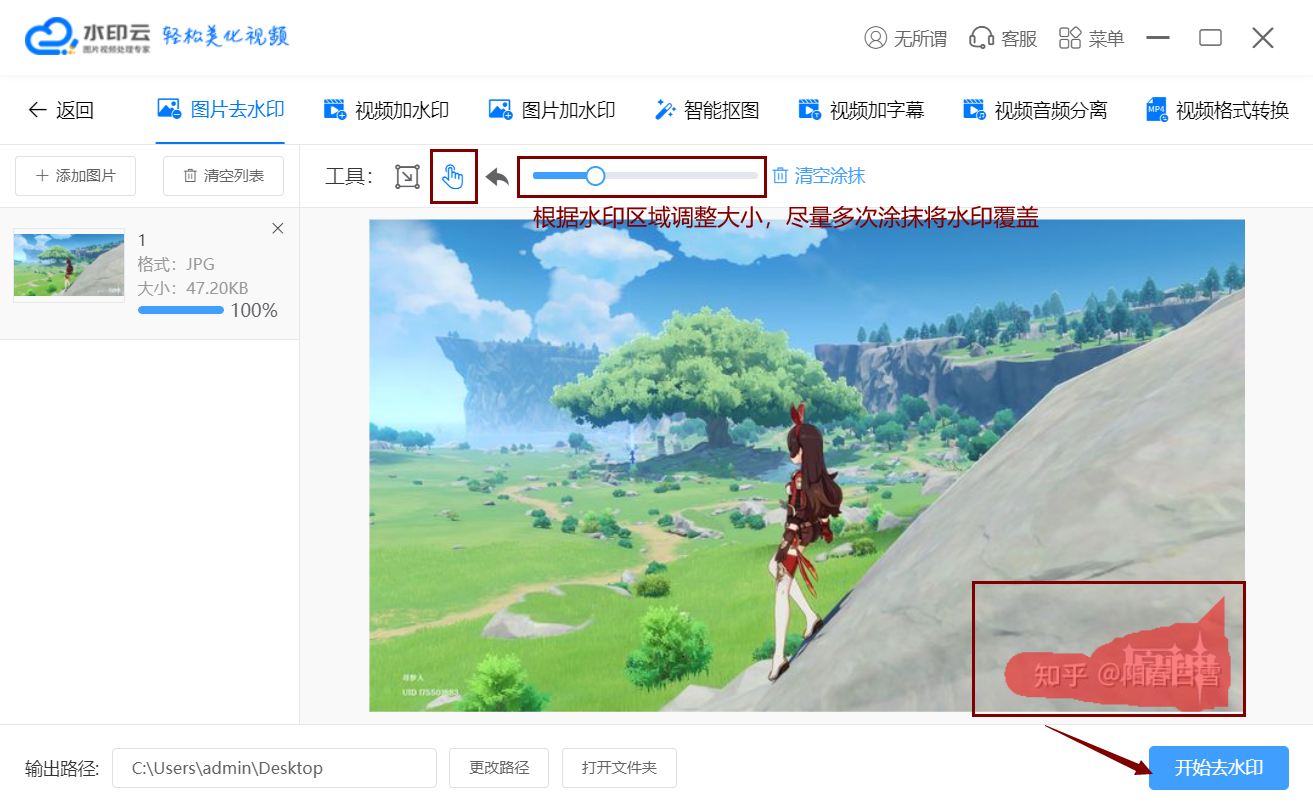Maximize the application window
This screenshot has height=809, width=1313.
pyautogui.click(x=1211, y=38)
